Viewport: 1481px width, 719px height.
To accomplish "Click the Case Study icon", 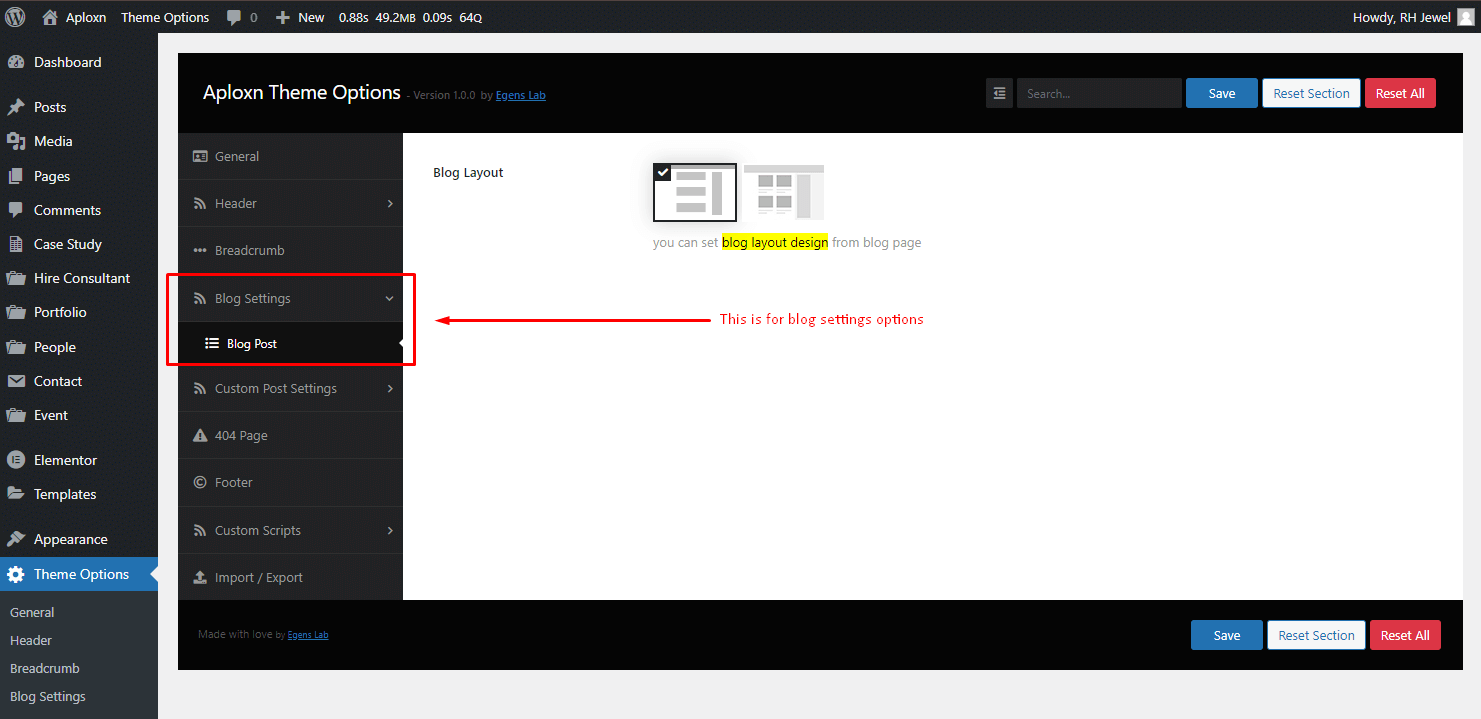I will (x=16, y=244).
